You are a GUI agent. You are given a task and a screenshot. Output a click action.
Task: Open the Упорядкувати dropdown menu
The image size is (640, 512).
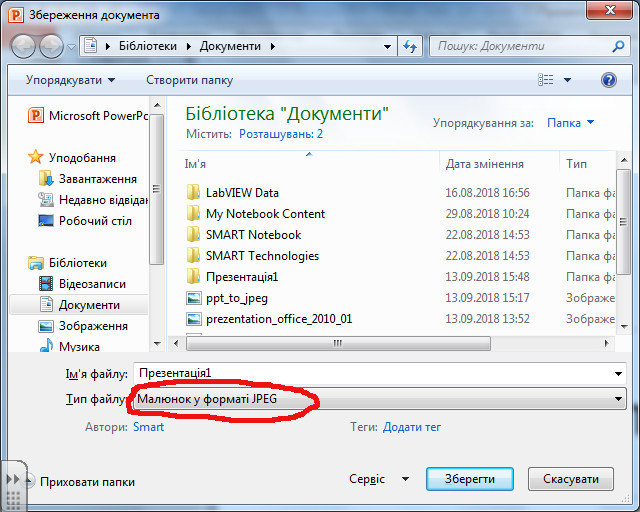click(70, 80)
